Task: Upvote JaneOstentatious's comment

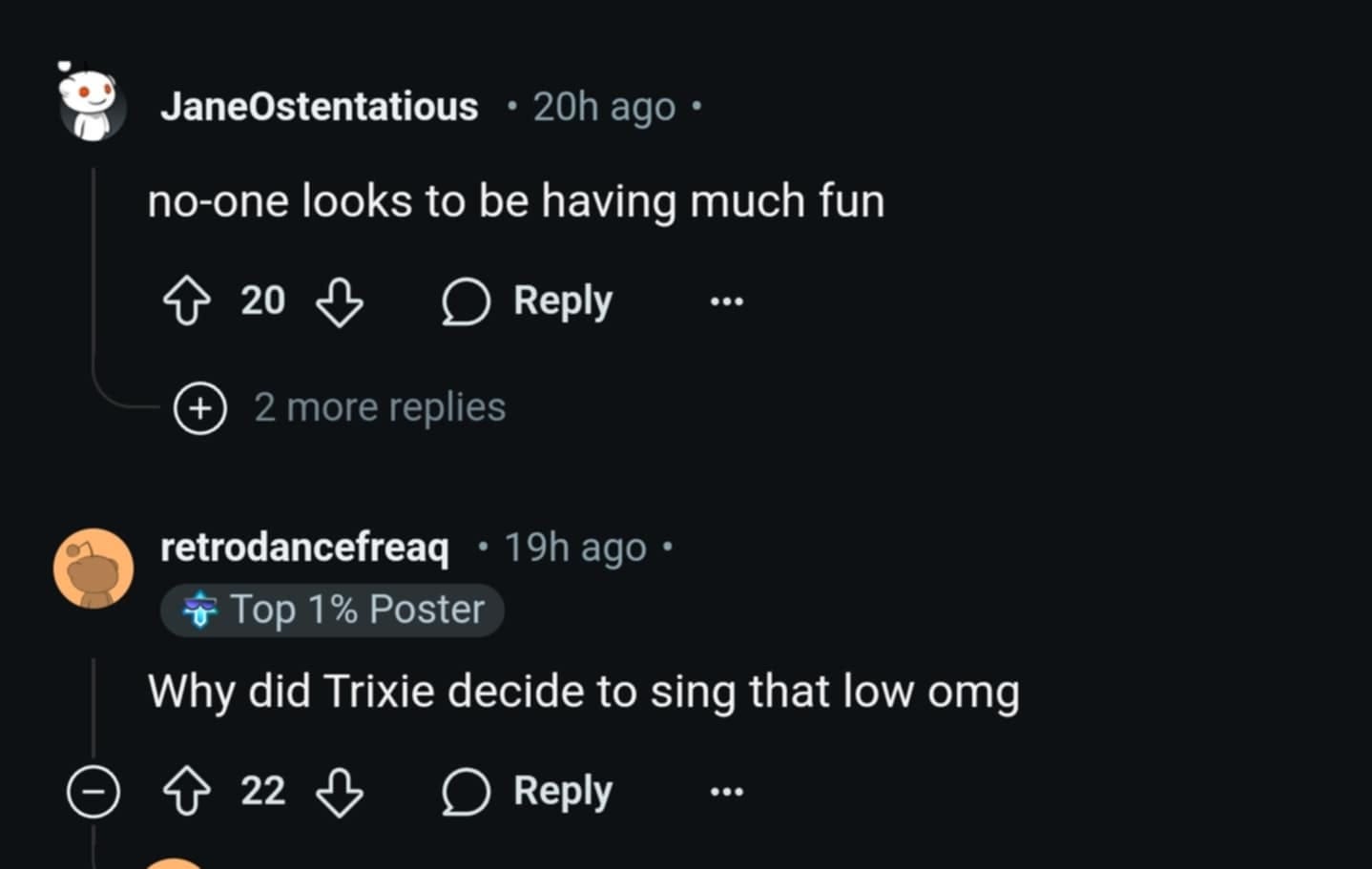Action: pyautogui.click(x=186, y=301)
